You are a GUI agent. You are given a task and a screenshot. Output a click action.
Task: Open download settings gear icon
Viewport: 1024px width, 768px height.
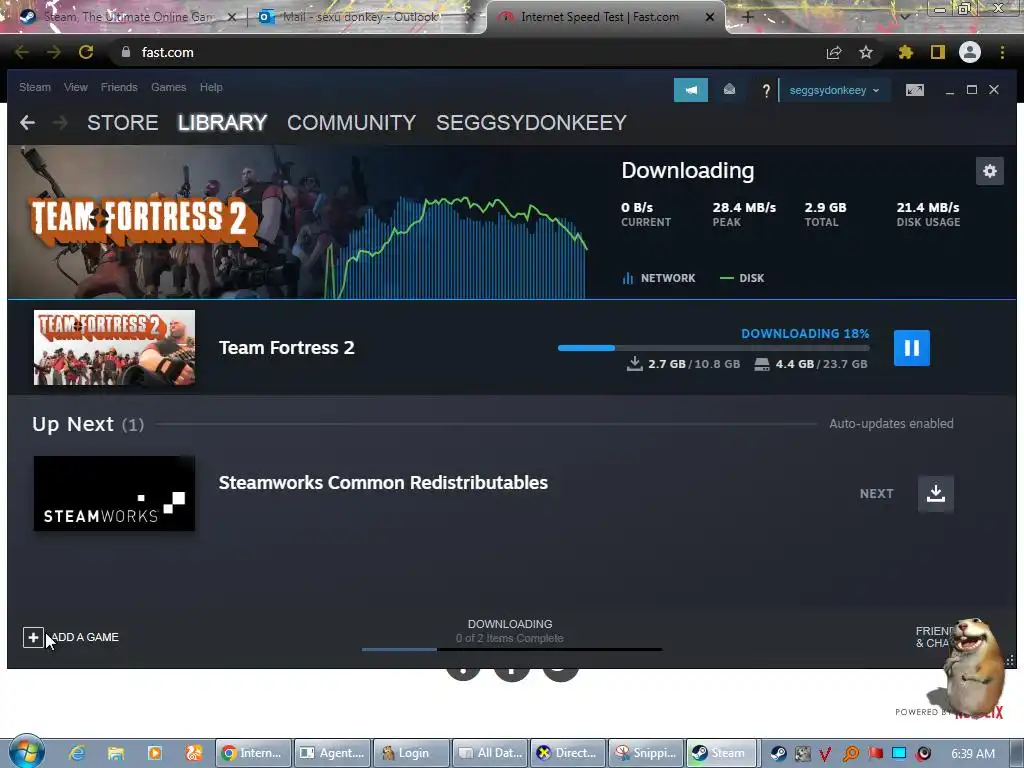tap(989, 171)
